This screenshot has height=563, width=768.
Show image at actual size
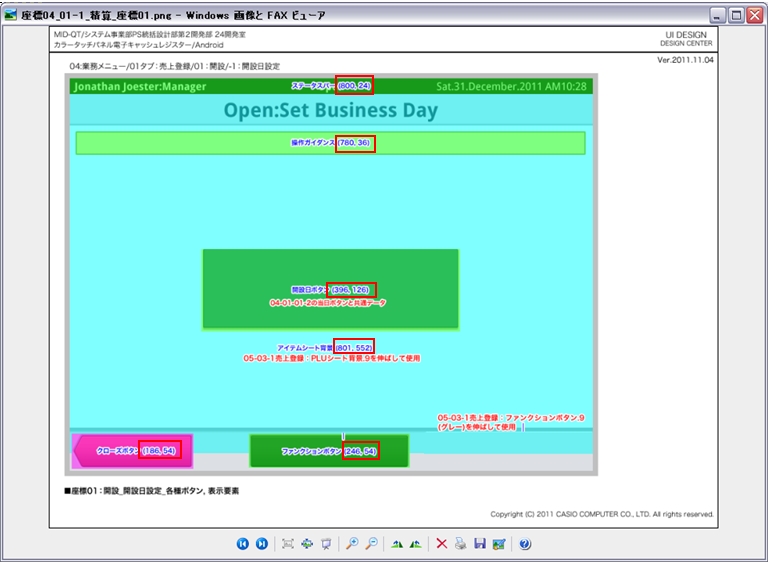pos(307,543)
